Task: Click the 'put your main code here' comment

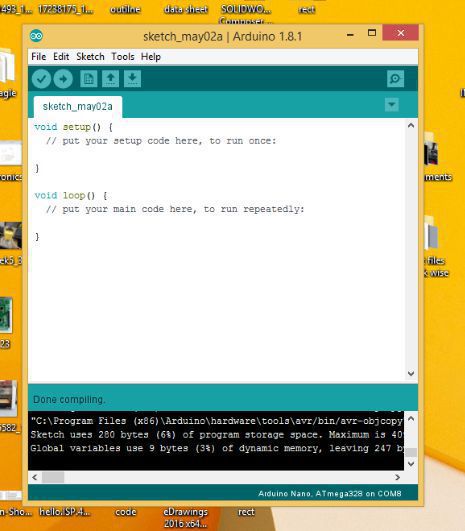Action: (x=175, y=209)
